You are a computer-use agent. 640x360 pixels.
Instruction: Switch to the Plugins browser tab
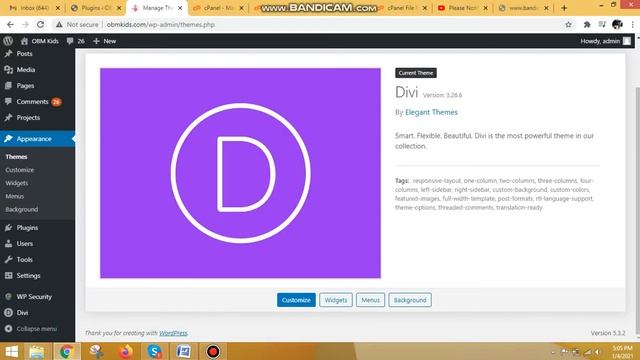click(x=96, y=8)
